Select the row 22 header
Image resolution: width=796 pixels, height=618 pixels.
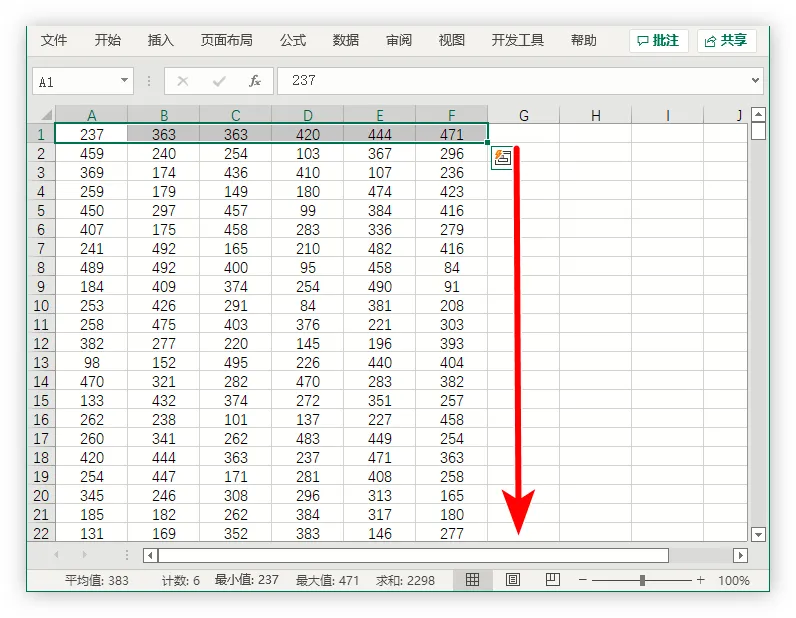pyautogui.click(x=41, y=533)
